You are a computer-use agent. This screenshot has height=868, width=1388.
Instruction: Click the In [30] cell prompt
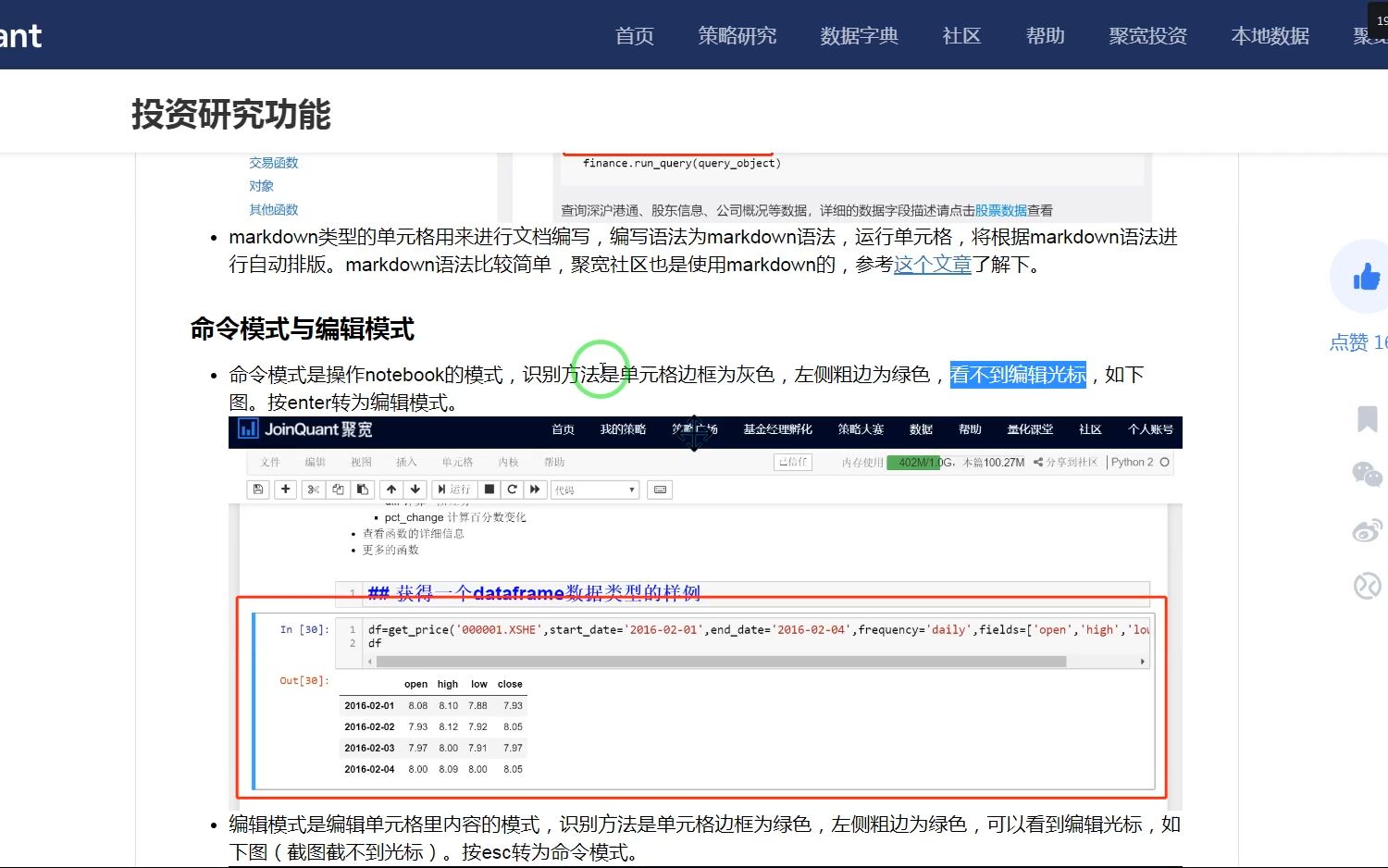click(x=304, y=629)
